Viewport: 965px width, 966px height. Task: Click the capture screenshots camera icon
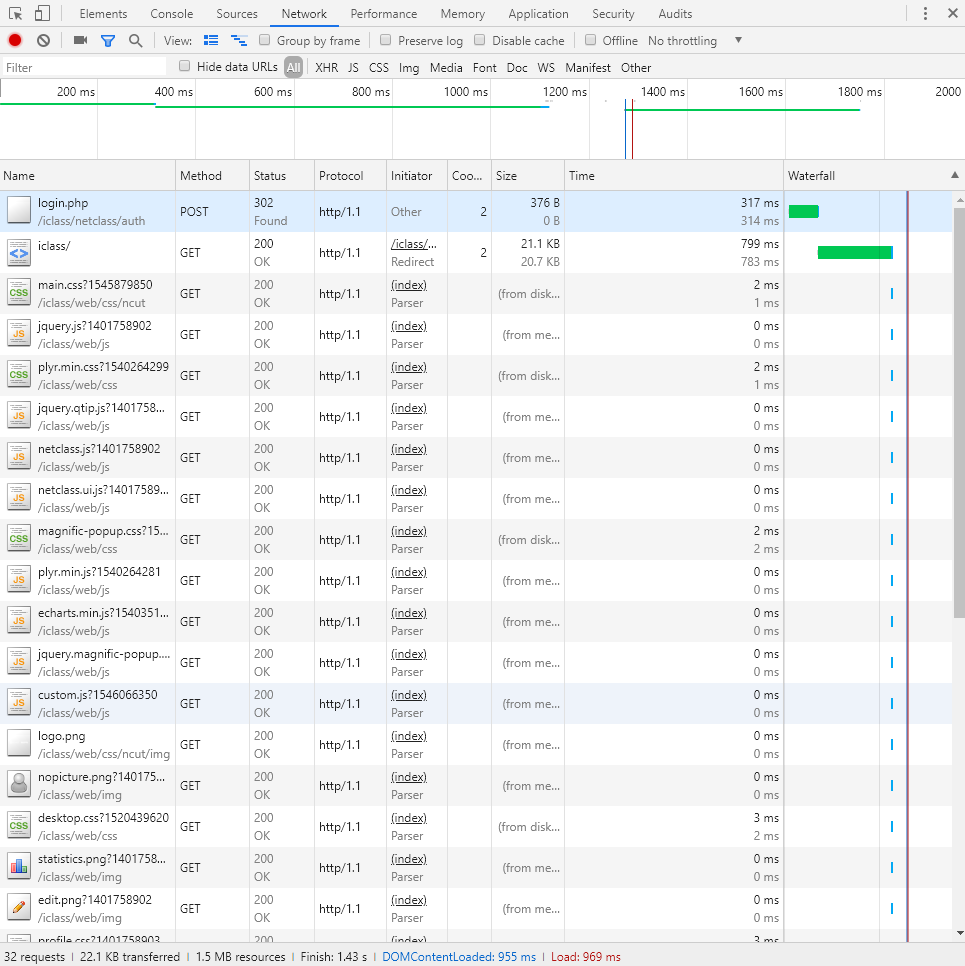tap(80, 41)
